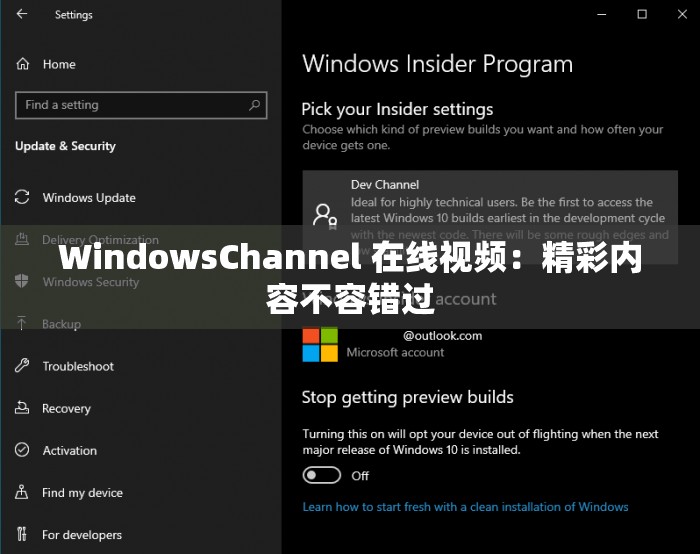The image size is (700, 554).
Task: Open the For developers section
Action: tap(82, 535)
